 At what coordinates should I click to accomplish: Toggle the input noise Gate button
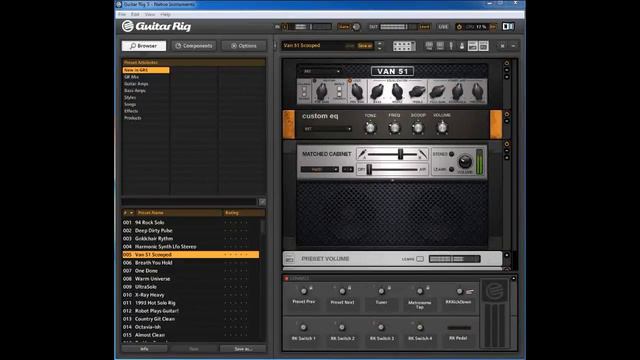344,27
